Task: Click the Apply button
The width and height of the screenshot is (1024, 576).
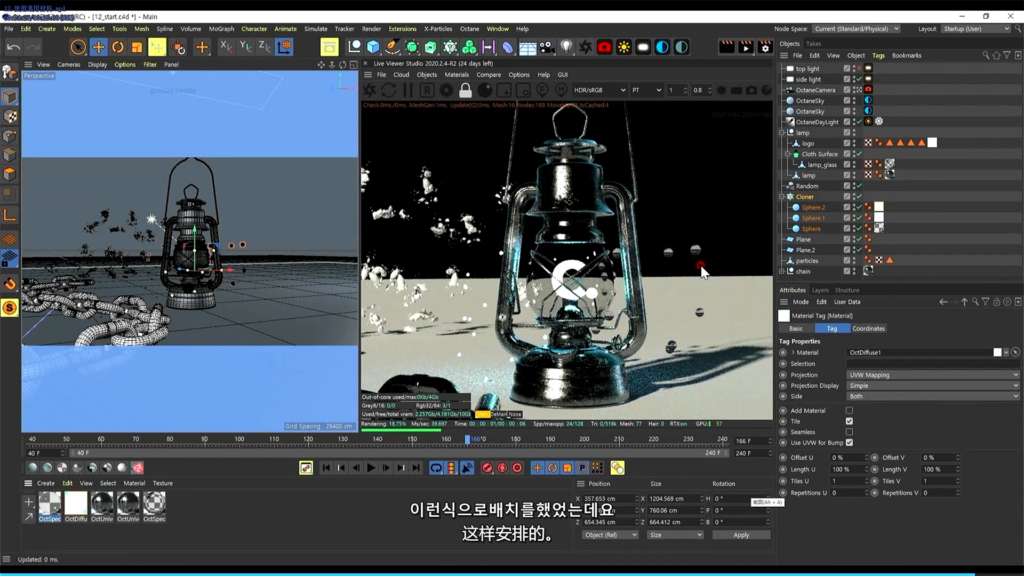Action: coord(741,535)
